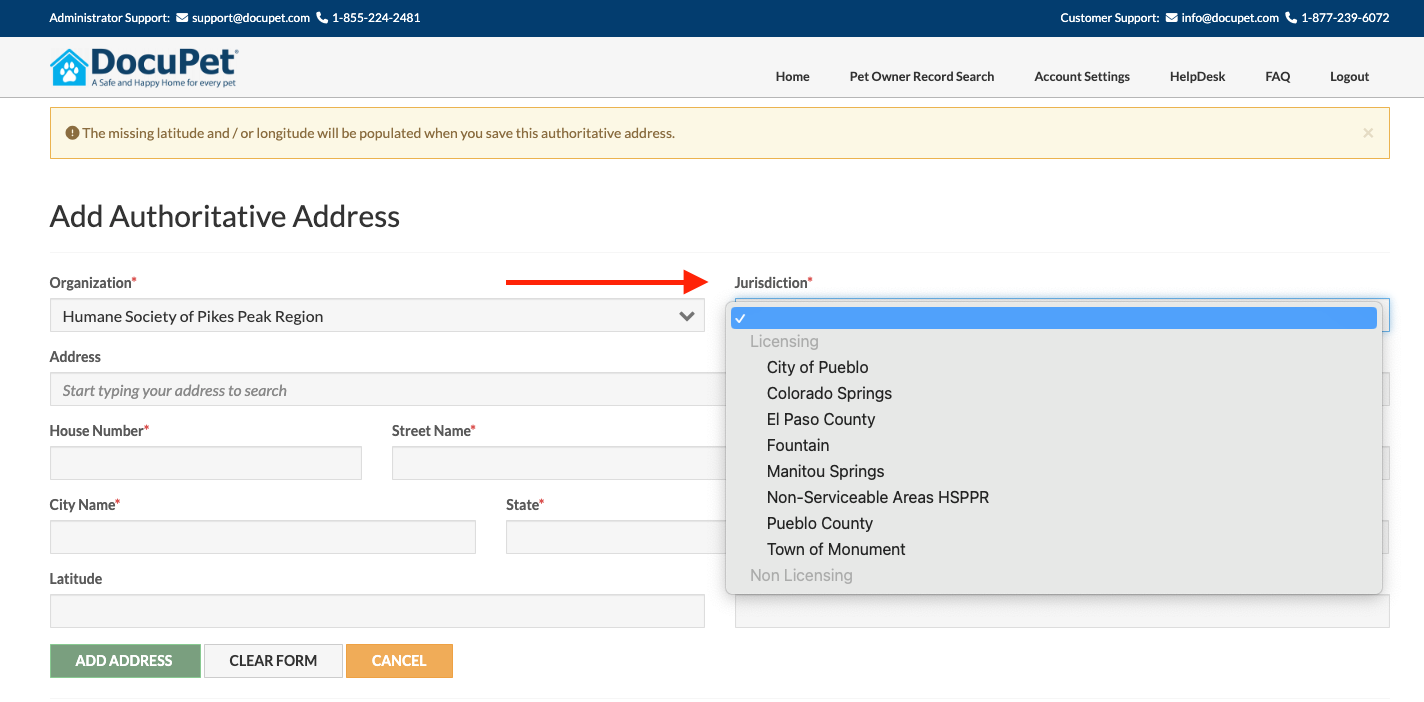Viewport: 1424px width, 702px height.
Task: Click the State input field
Action: tap(616, 537)
